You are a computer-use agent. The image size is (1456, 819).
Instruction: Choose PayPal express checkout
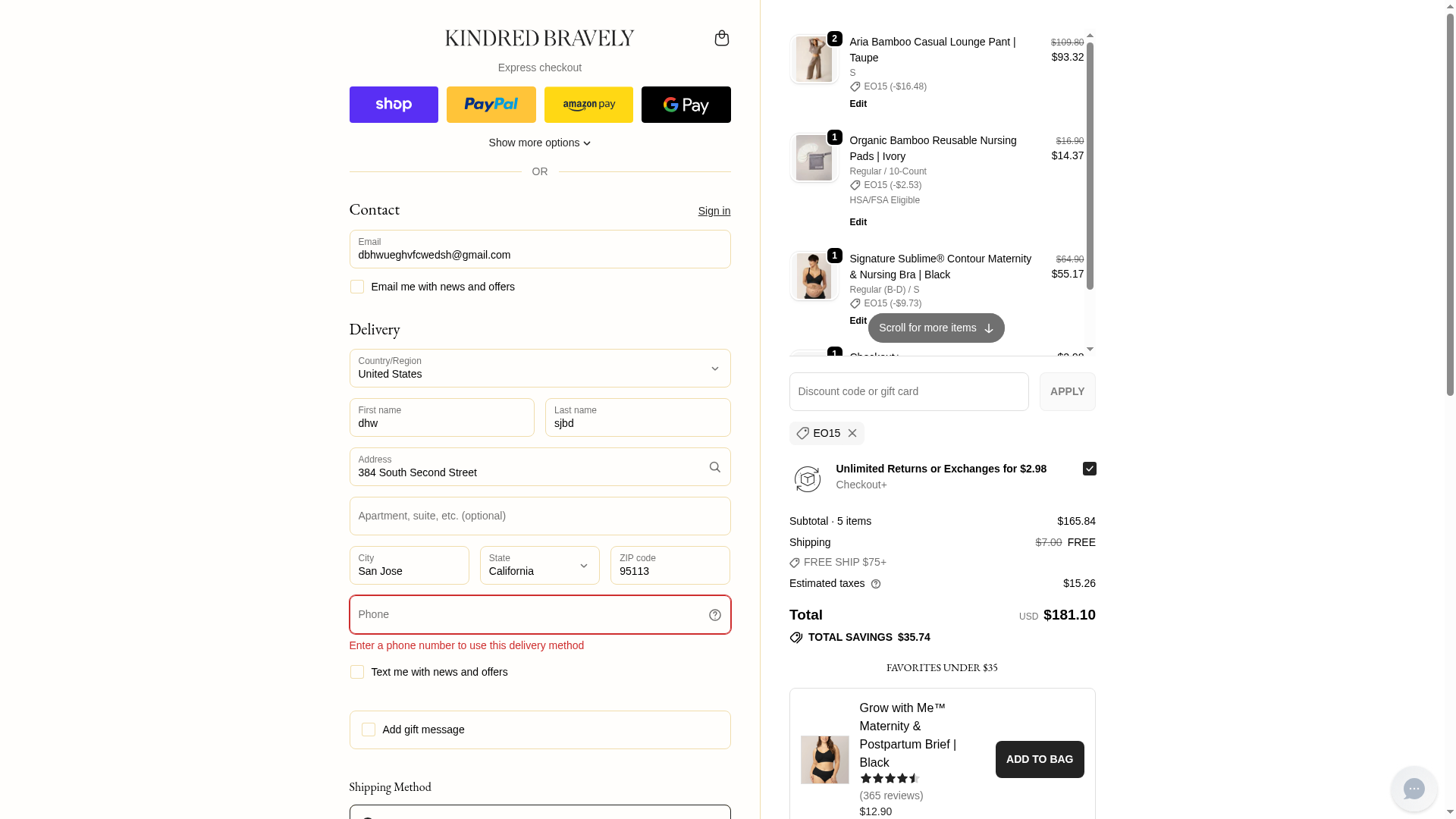491,105
